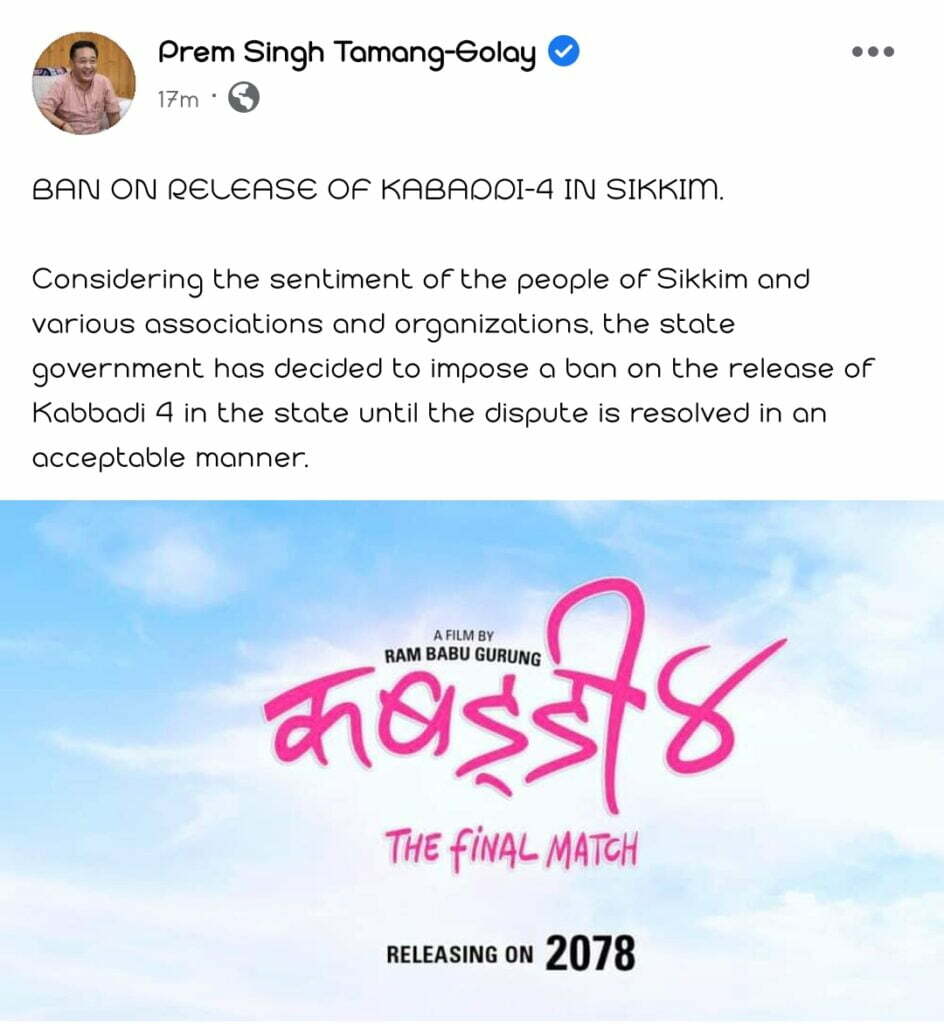
Task: Click the pink Devanagari numeral four
Action: point(720,708)
